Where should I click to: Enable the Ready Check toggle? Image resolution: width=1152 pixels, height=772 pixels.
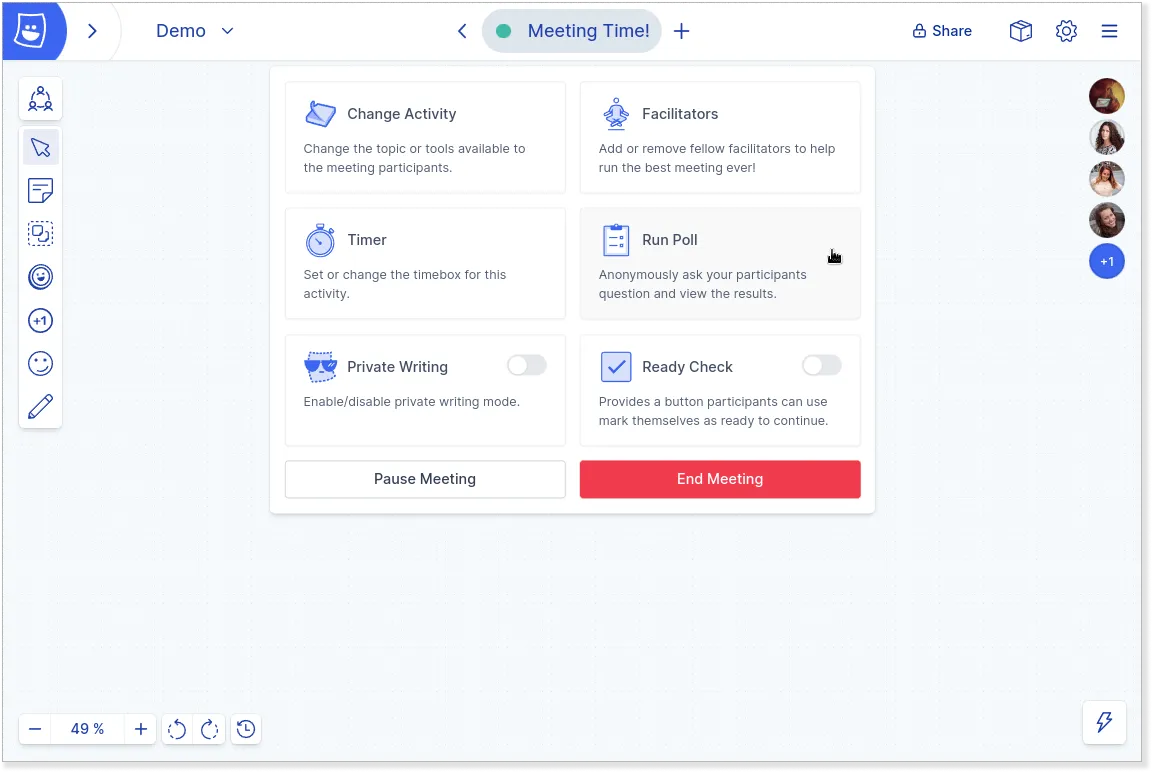(x=821, y=366)
